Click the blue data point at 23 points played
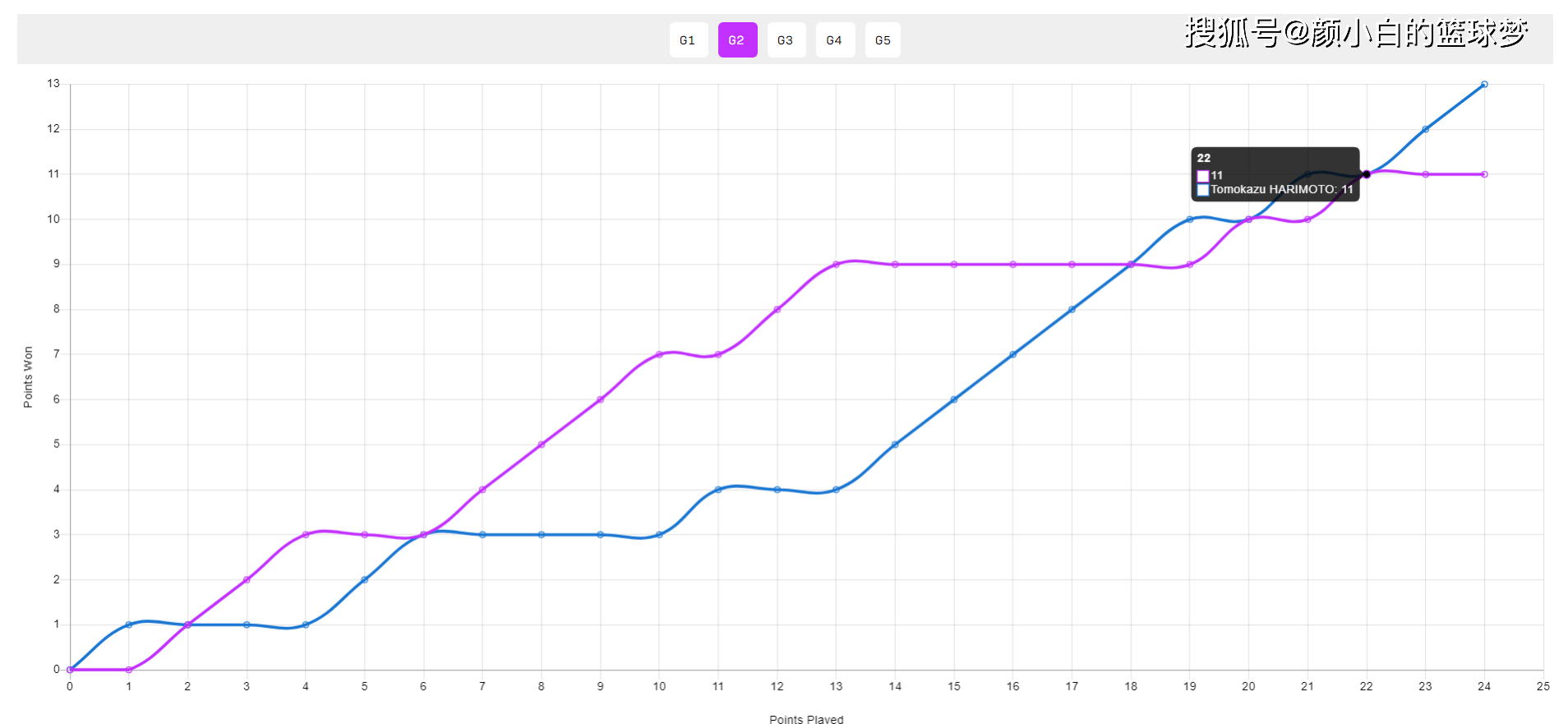Viewport: 1568px width, 724px height. coord(1426,129)
